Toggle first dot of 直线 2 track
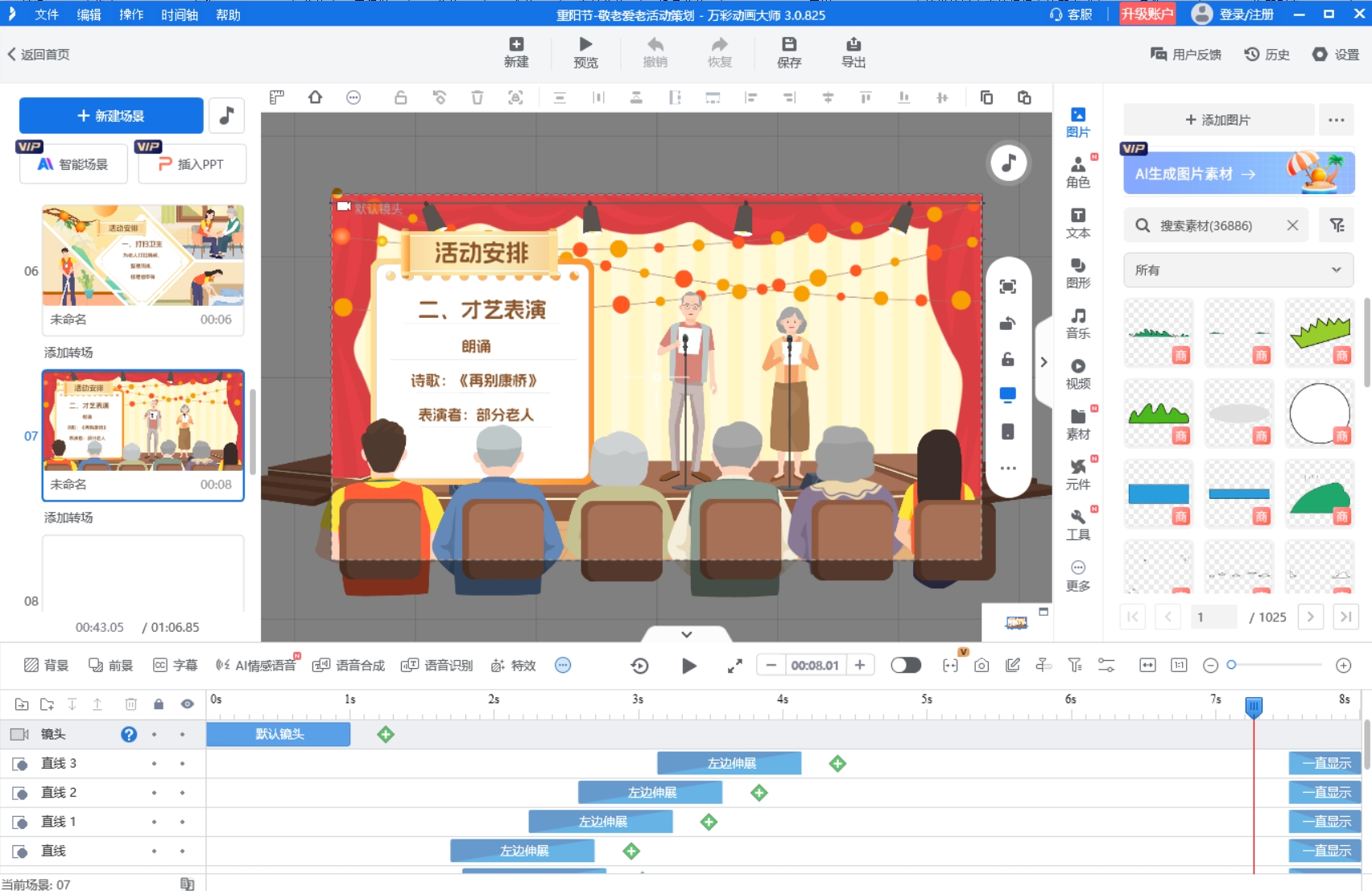Viewport: 1372px width, 891px height. pos(154,793)
